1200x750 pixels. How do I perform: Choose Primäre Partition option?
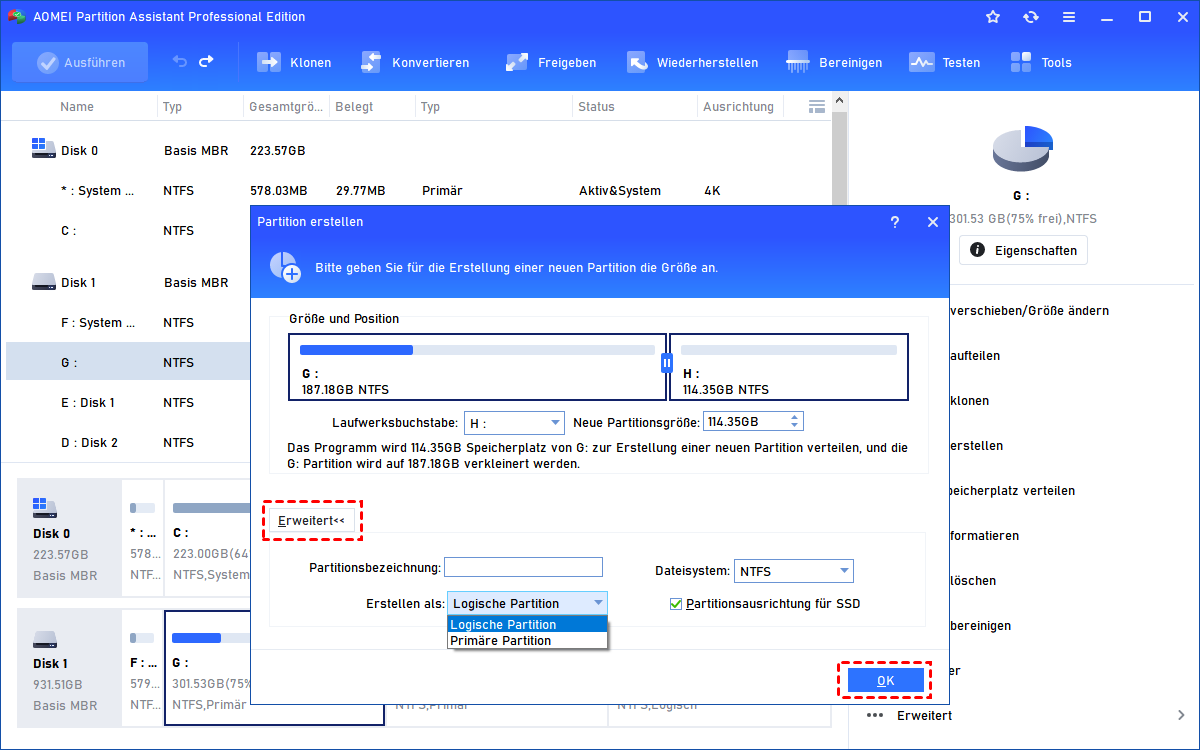527,640
